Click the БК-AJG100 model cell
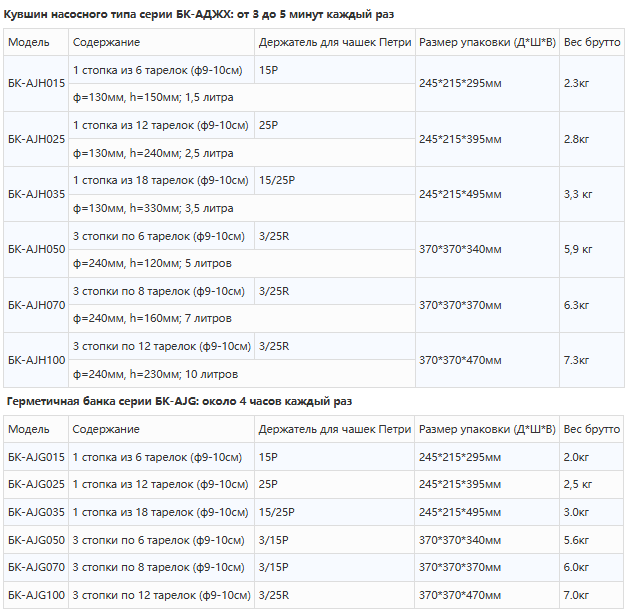Viewport: 634px width, 615px height. point(36,595)
